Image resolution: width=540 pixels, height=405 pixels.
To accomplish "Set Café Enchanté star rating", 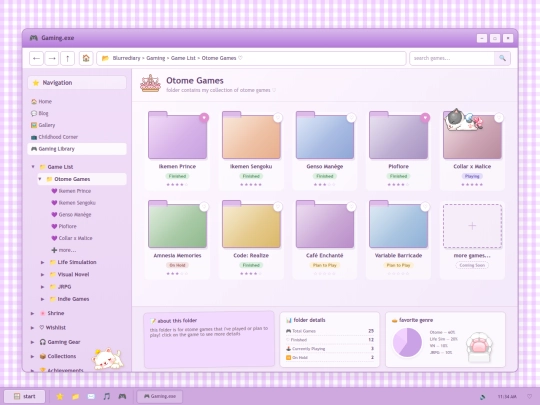I will 325,273.
